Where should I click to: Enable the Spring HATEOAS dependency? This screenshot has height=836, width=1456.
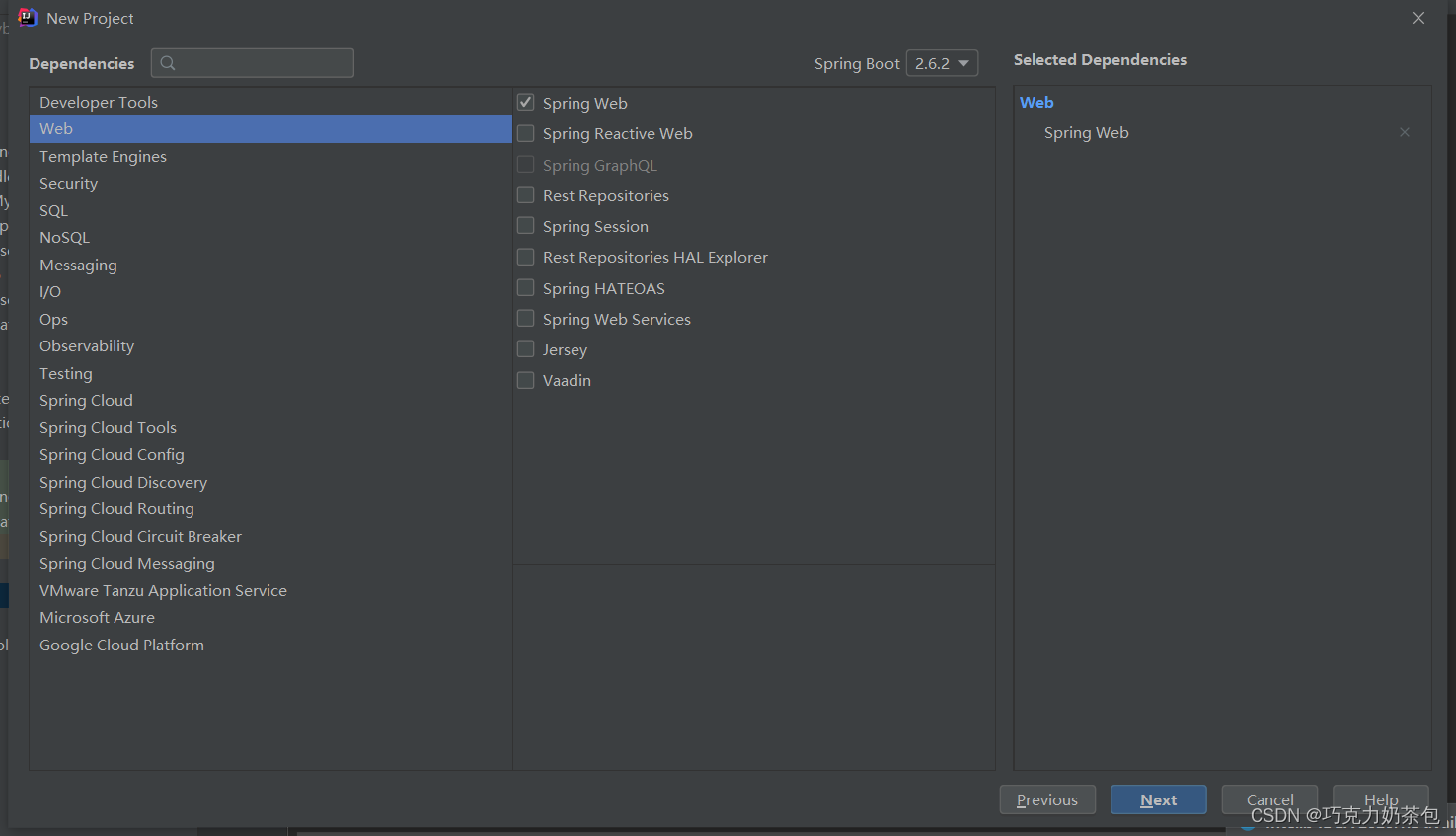coord(525,287)
